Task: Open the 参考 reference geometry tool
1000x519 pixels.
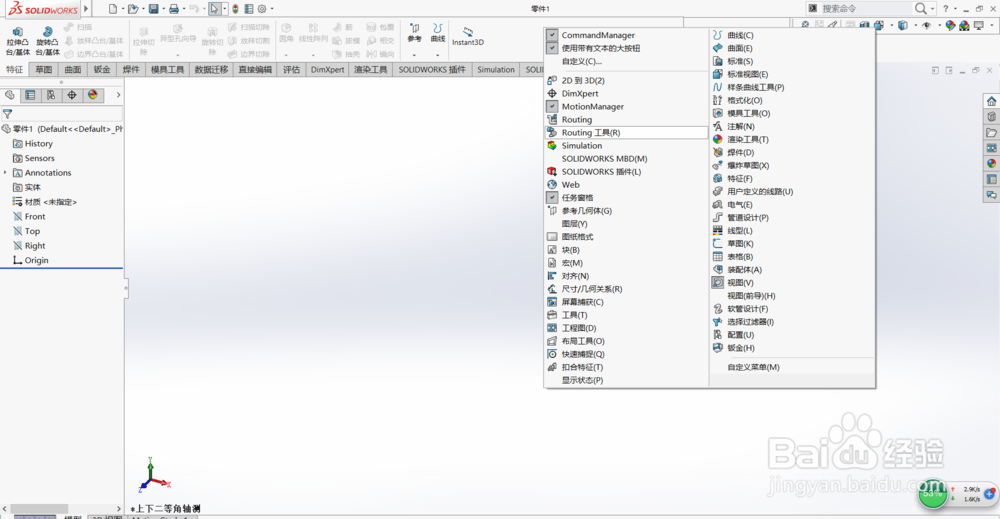Action: point(415,33)
